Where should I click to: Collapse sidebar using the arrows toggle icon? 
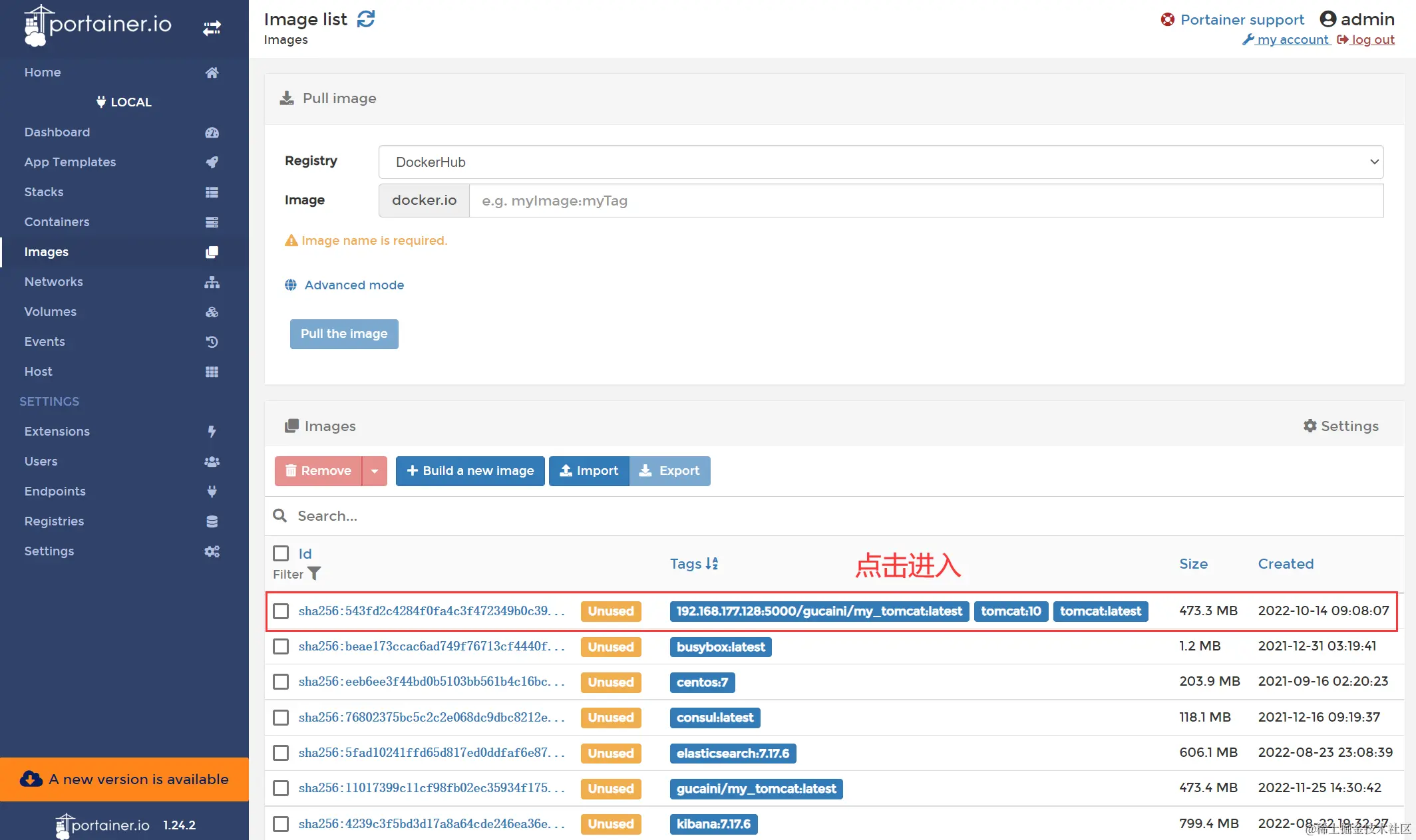coord(212,28)
